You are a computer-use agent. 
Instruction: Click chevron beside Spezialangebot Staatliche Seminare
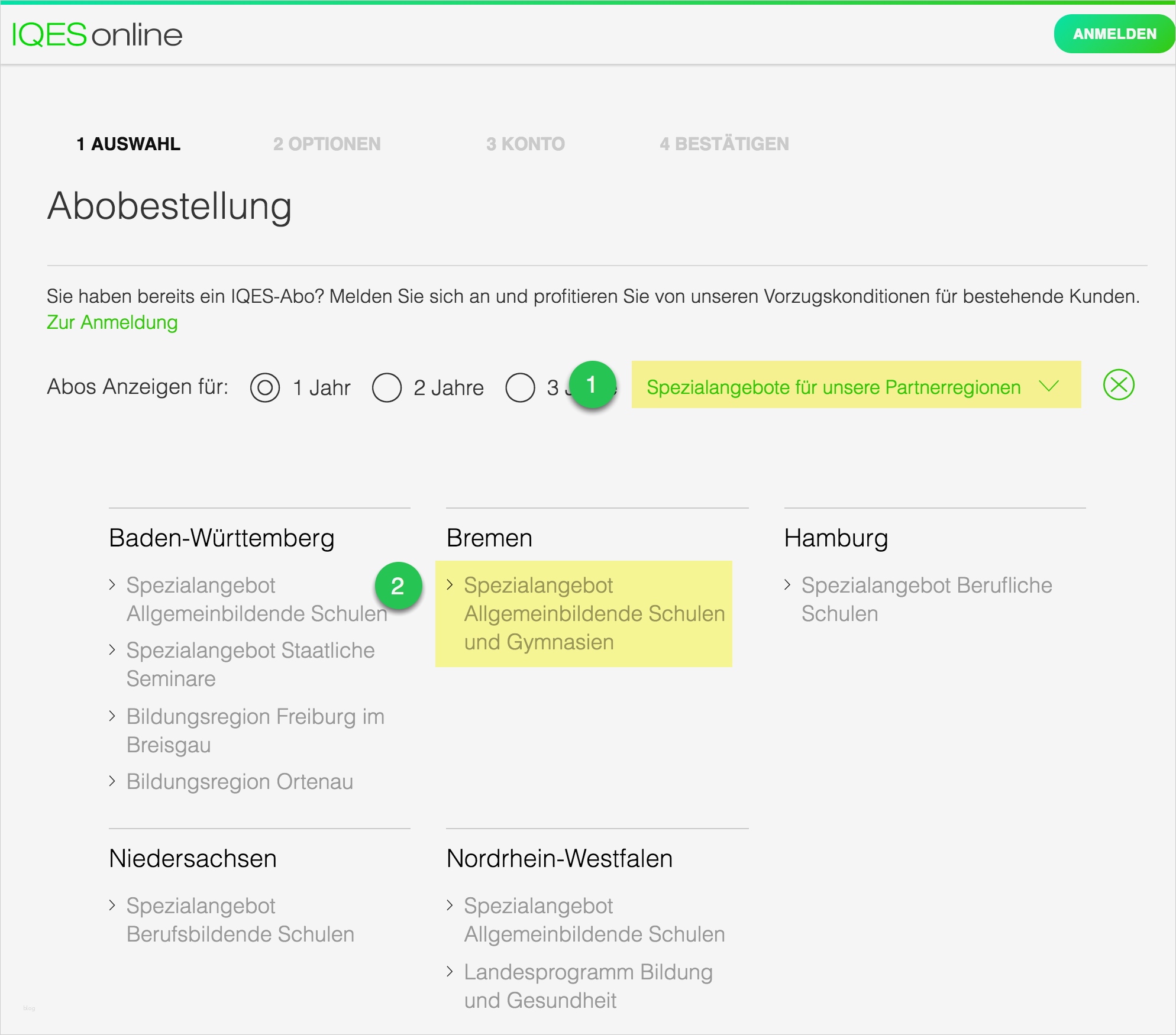[x=112, y=650]
